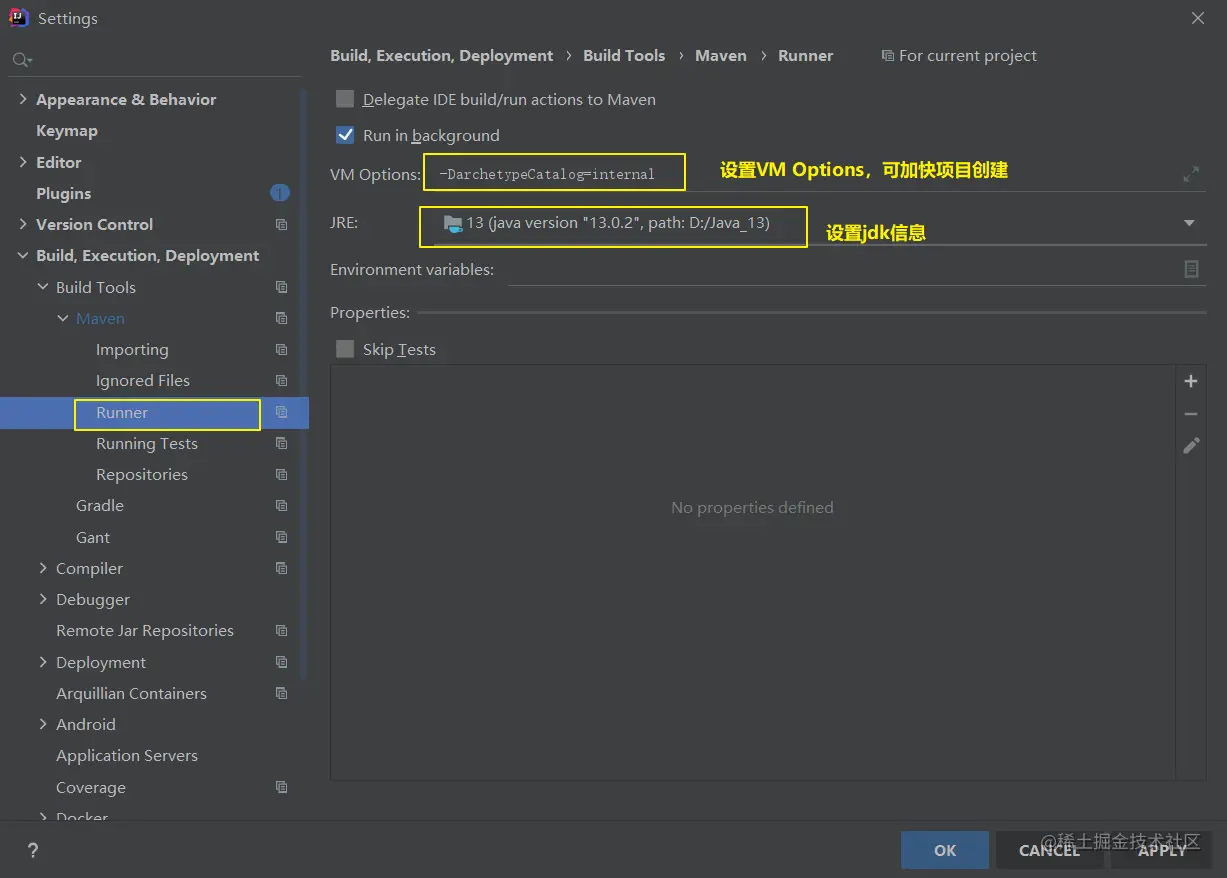Open Remote Jar Repositories settings
Image resolution: width=1227 pixels, height=878 pixels.
coord(145,631)
